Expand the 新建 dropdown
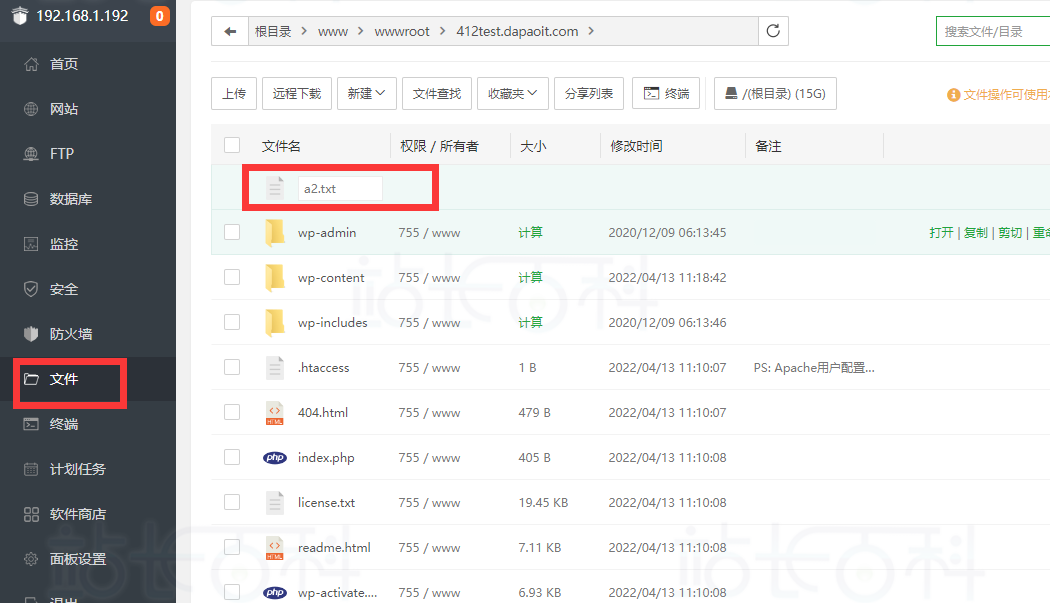This screenshot has width=1050, height=603. (x=366, y=94)
